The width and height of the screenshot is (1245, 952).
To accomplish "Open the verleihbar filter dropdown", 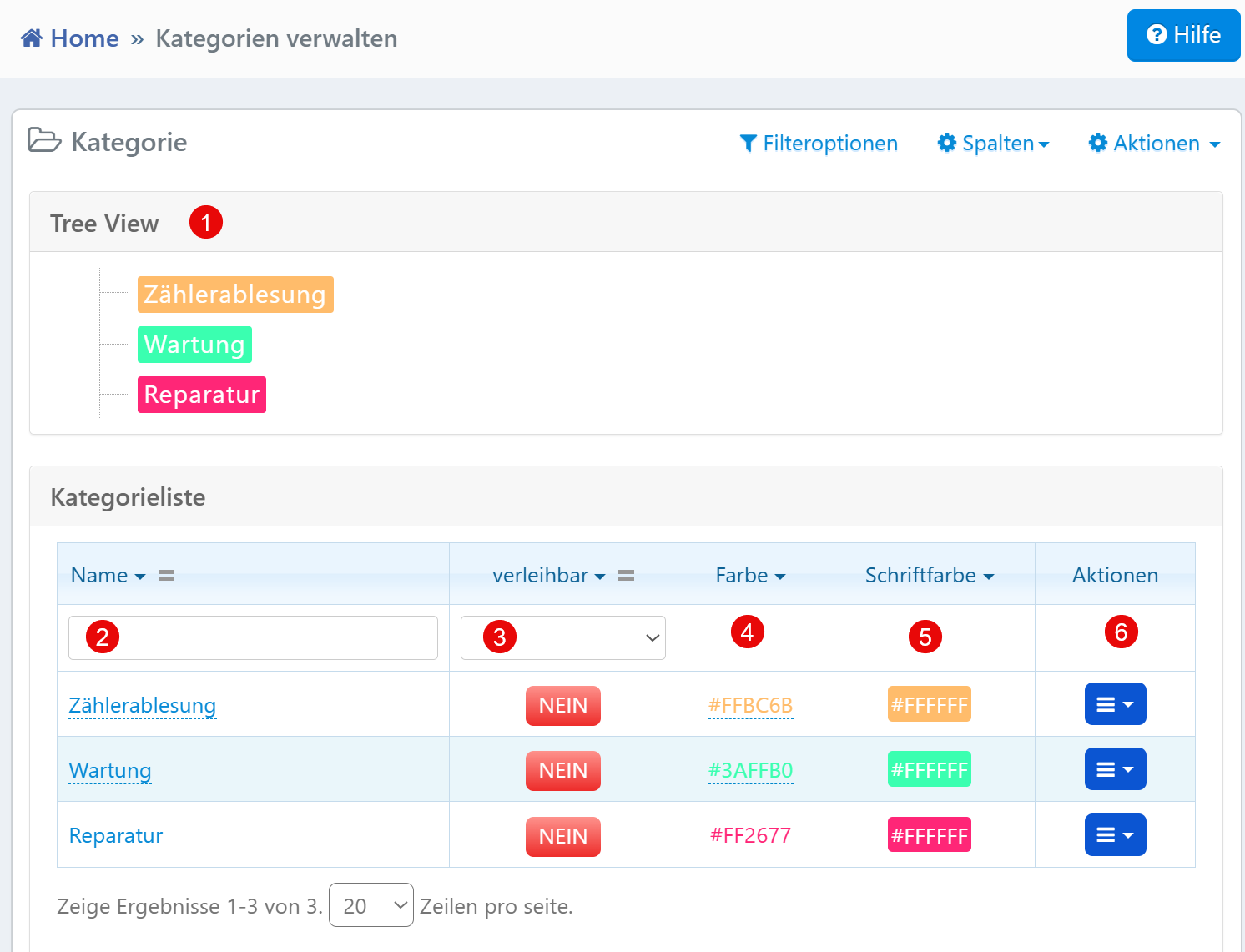I will click(562, 637).
